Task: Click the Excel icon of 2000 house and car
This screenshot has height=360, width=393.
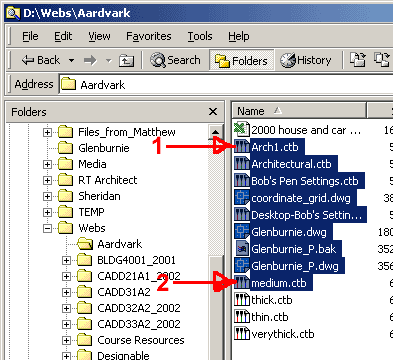Action: (242, 129)
